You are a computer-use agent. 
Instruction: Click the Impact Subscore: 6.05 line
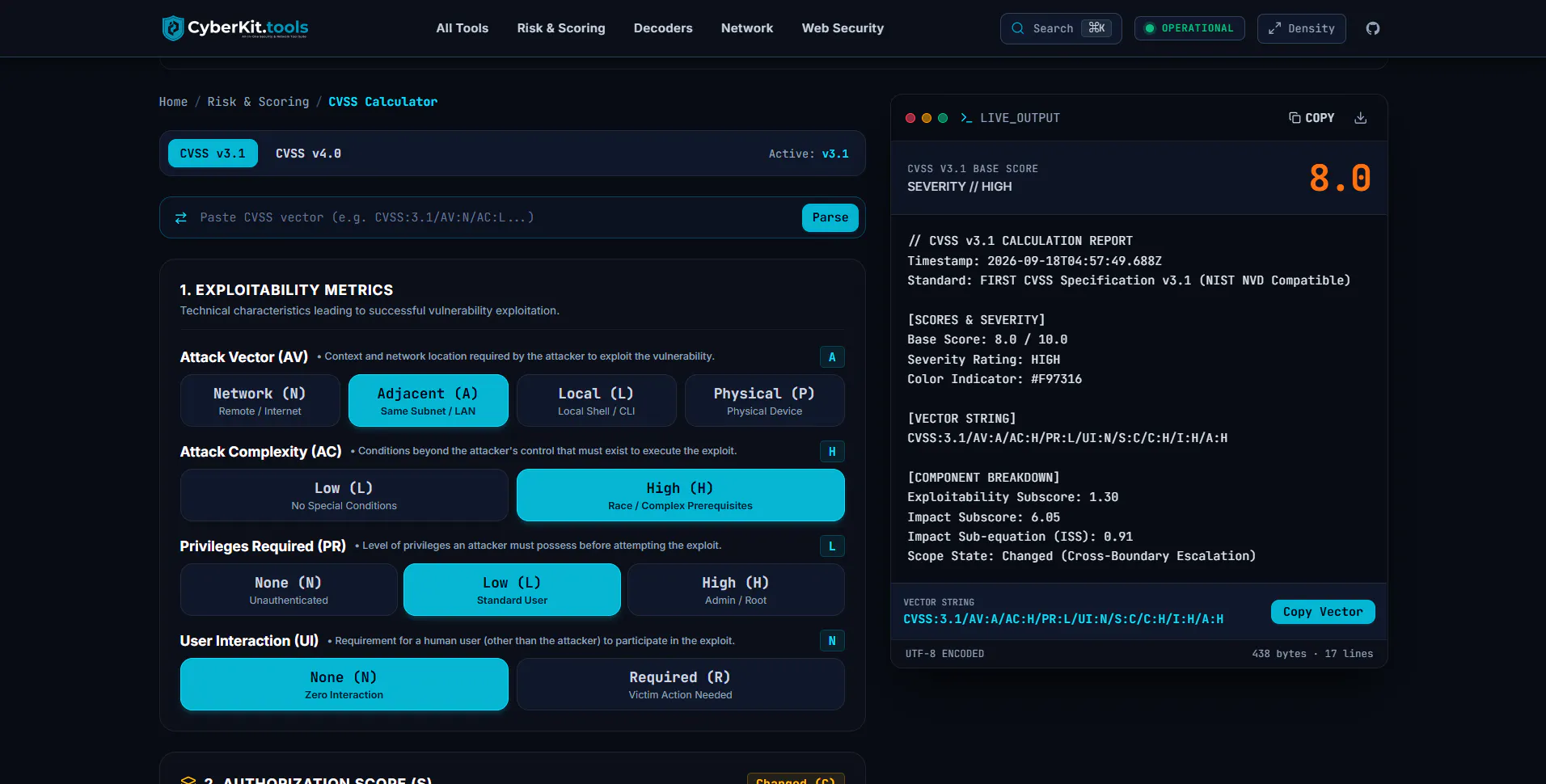coord(983,517)
